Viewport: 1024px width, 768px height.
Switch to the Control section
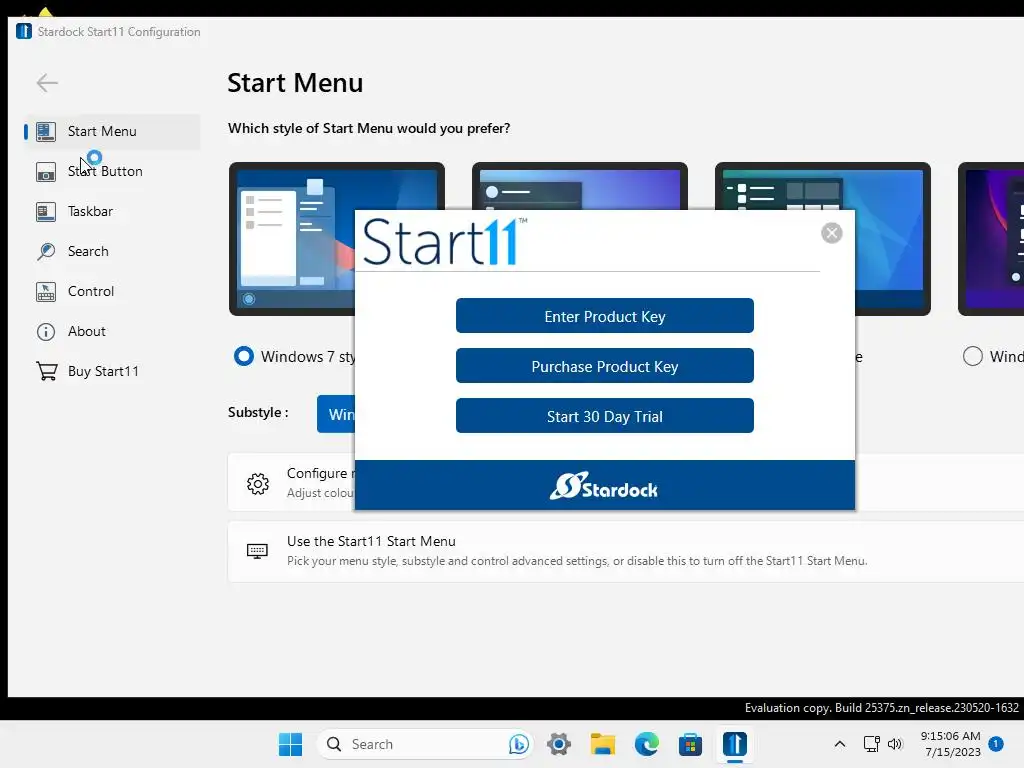pyautogui.click(x=112, y=291)
